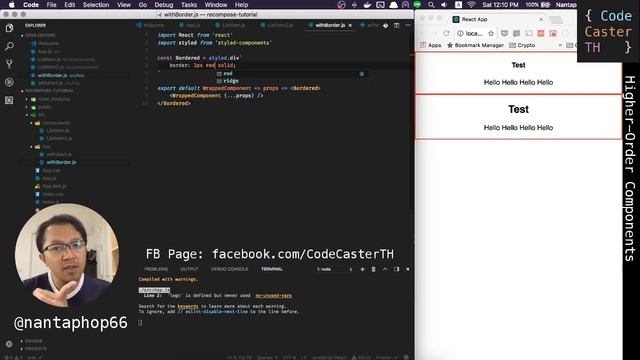
Task: Open withBorder.js in the hoc folder tree
Action: 61,162
